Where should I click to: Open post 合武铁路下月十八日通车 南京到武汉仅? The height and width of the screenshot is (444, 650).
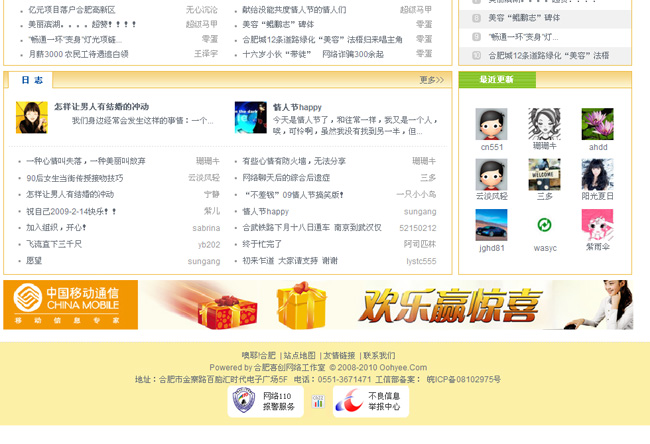coord(312,228)
